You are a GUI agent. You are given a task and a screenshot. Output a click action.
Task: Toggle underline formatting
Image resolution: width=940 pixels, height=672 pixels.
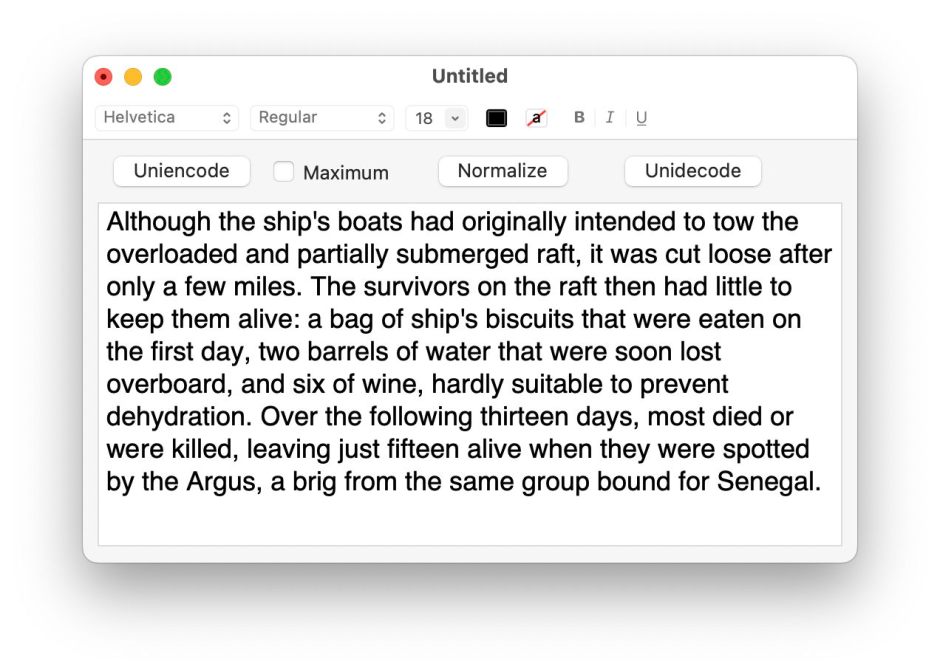(x=641, y=118)
